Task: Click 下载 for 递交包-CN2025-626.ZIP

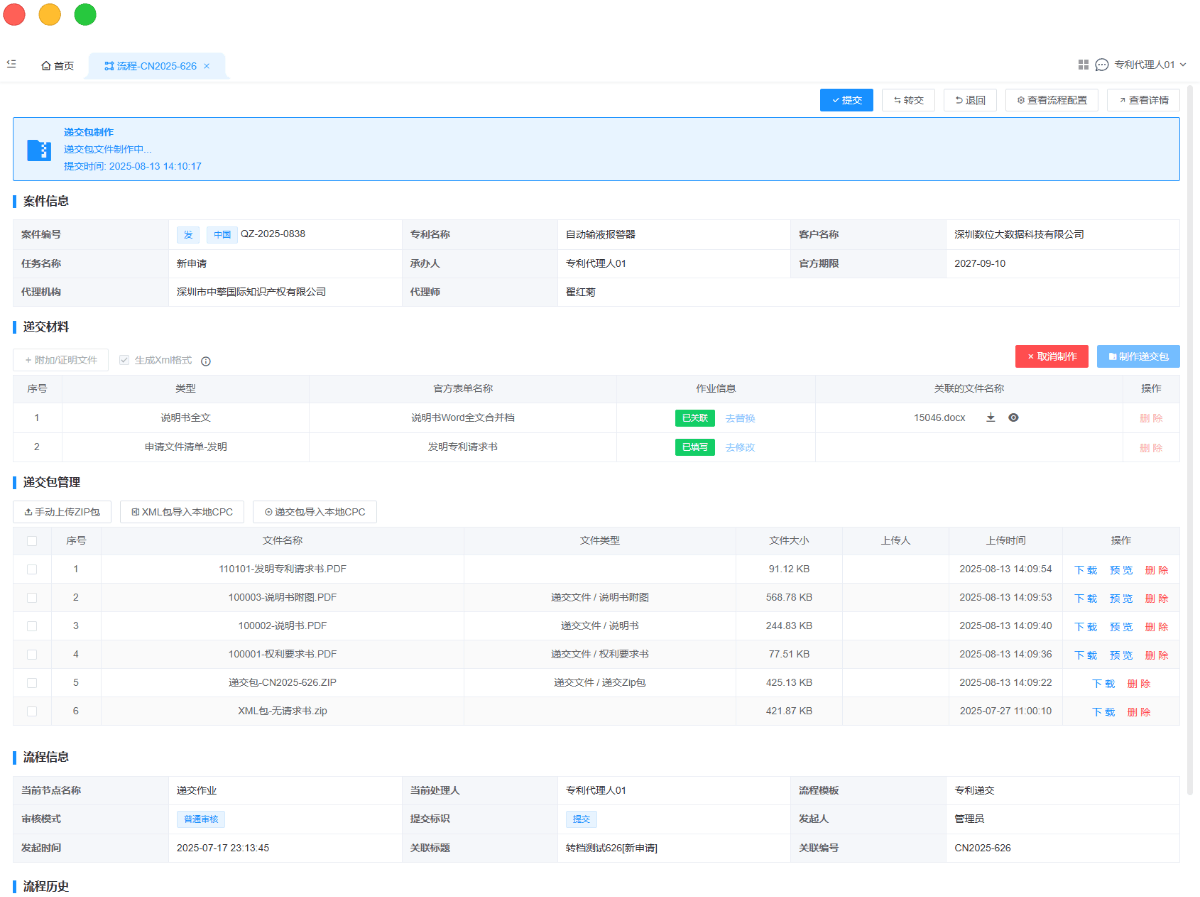Action: 1103,684
